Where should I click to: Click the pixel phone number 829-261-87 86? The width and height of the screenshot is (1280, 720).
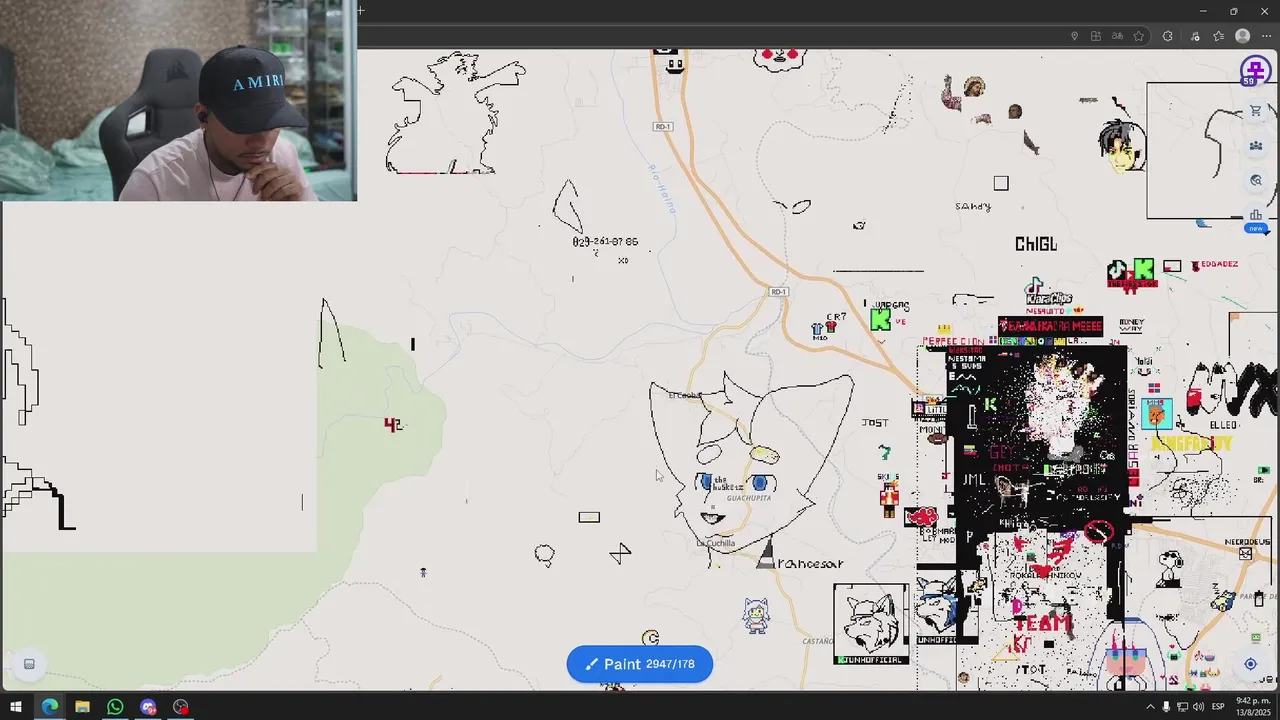pos(605,242)
